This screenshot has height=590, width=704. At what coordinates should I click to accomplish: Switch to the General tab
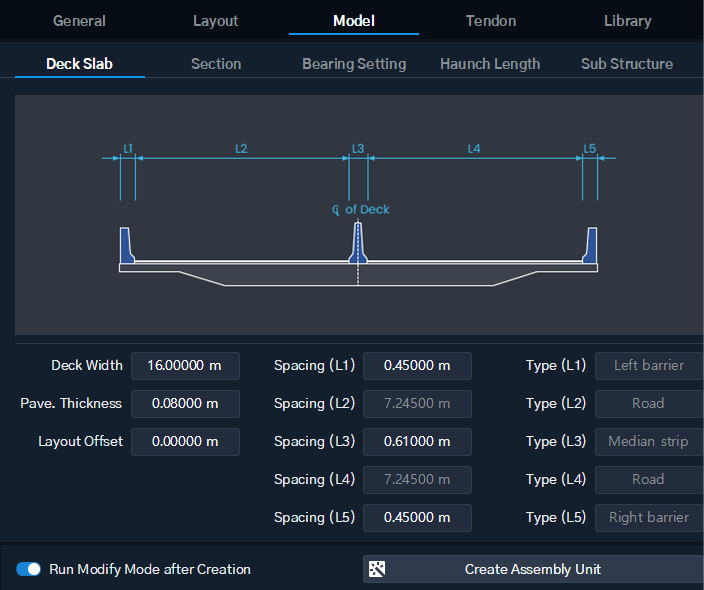(79, 21)
